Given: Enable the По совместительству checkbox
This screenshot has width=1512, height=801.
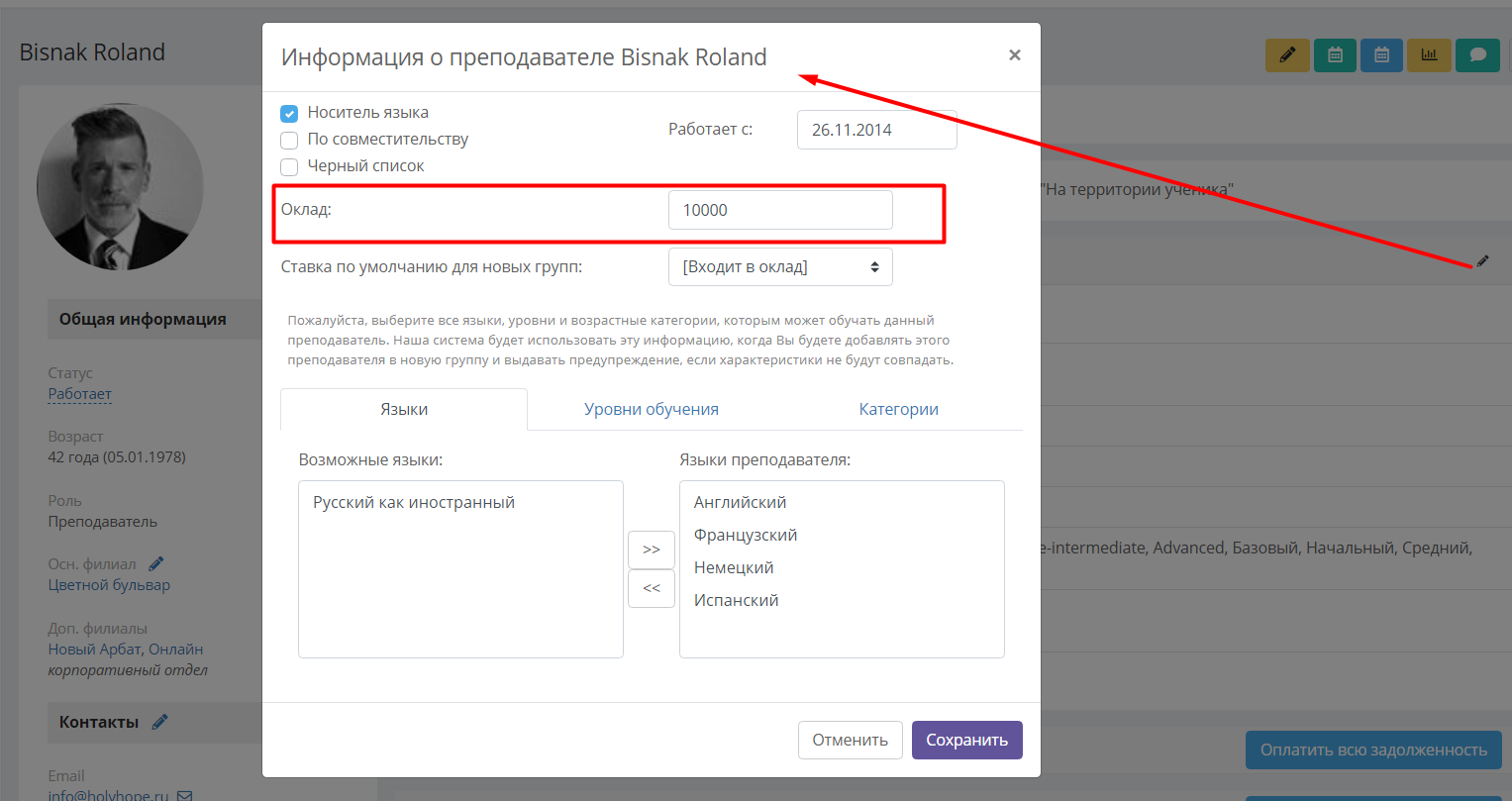Looking at the screenshot, I should [x=289, y=140].
